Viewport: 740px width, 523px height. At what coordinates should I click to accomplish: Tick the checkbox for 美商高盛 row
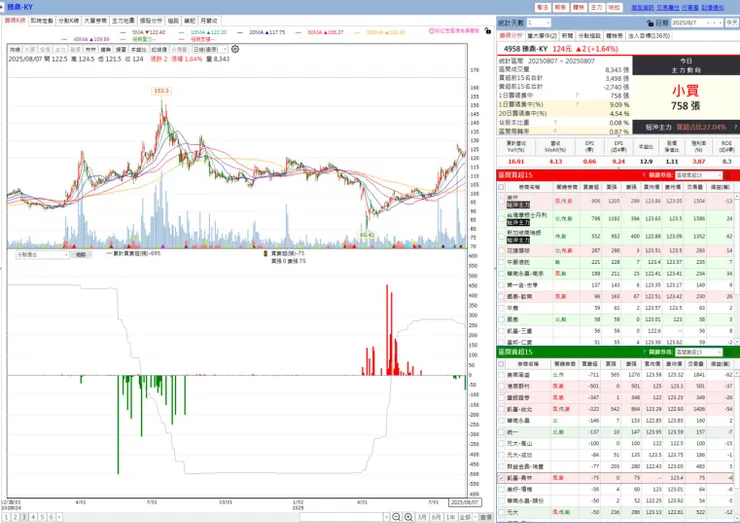pos(501,375)
